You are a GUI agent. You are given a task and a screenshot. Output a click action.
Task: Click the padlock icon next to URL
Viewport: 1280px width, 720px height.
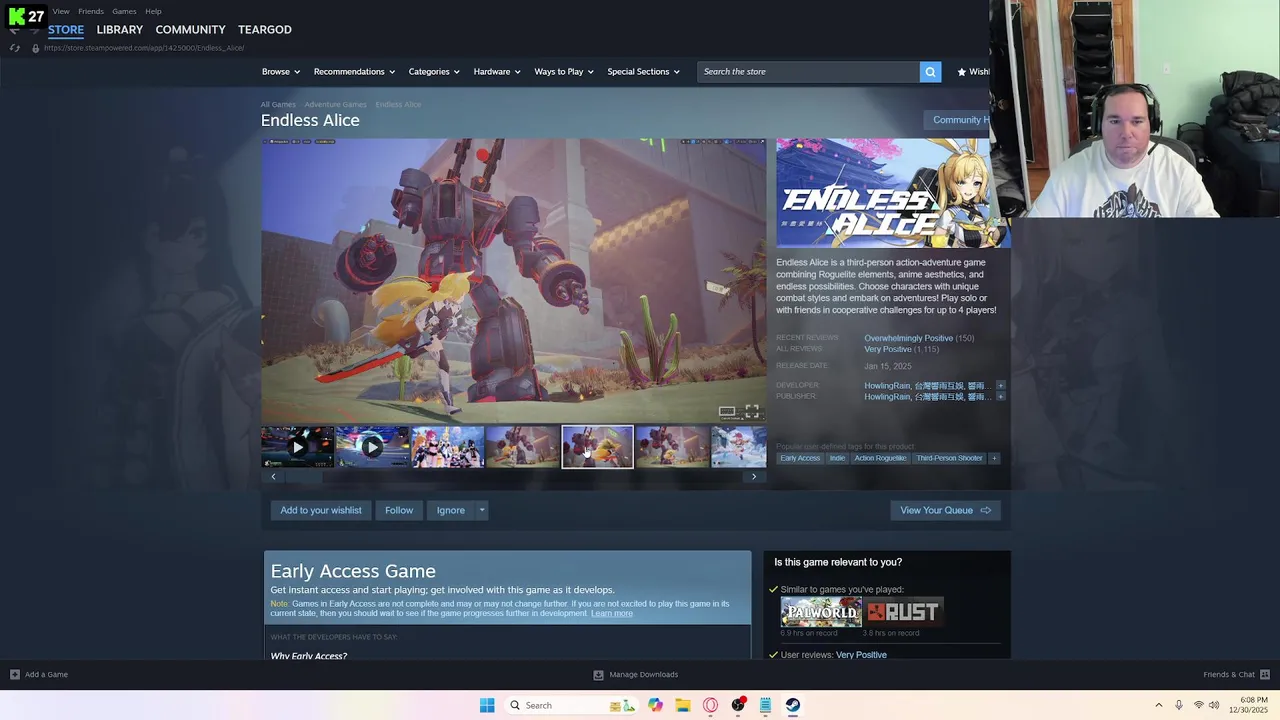click(x=35, y=48)
